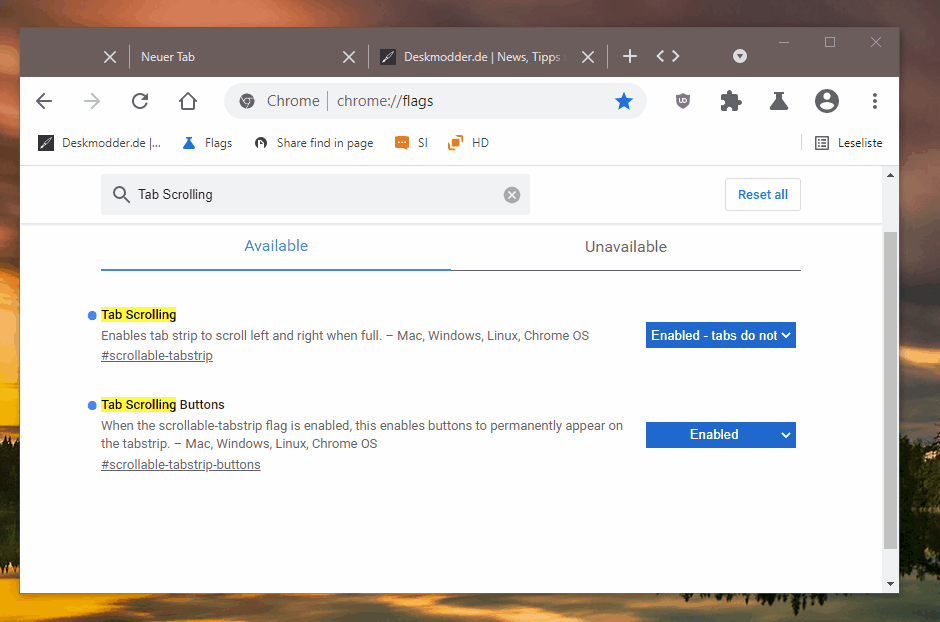Screen dimensions: 940x622
Task: Open Tab Scrolling flag dropdown
Action: coord(721,336)
